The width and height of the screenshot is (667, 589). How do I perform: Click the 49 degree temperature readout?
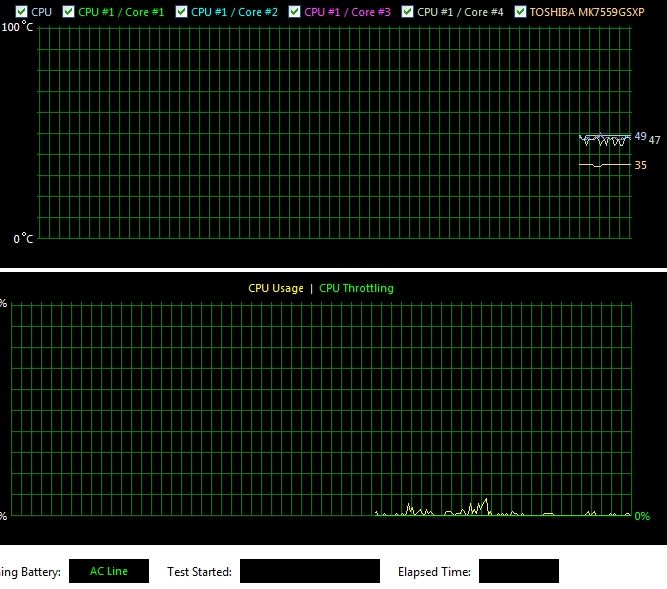tap(640, 136)
